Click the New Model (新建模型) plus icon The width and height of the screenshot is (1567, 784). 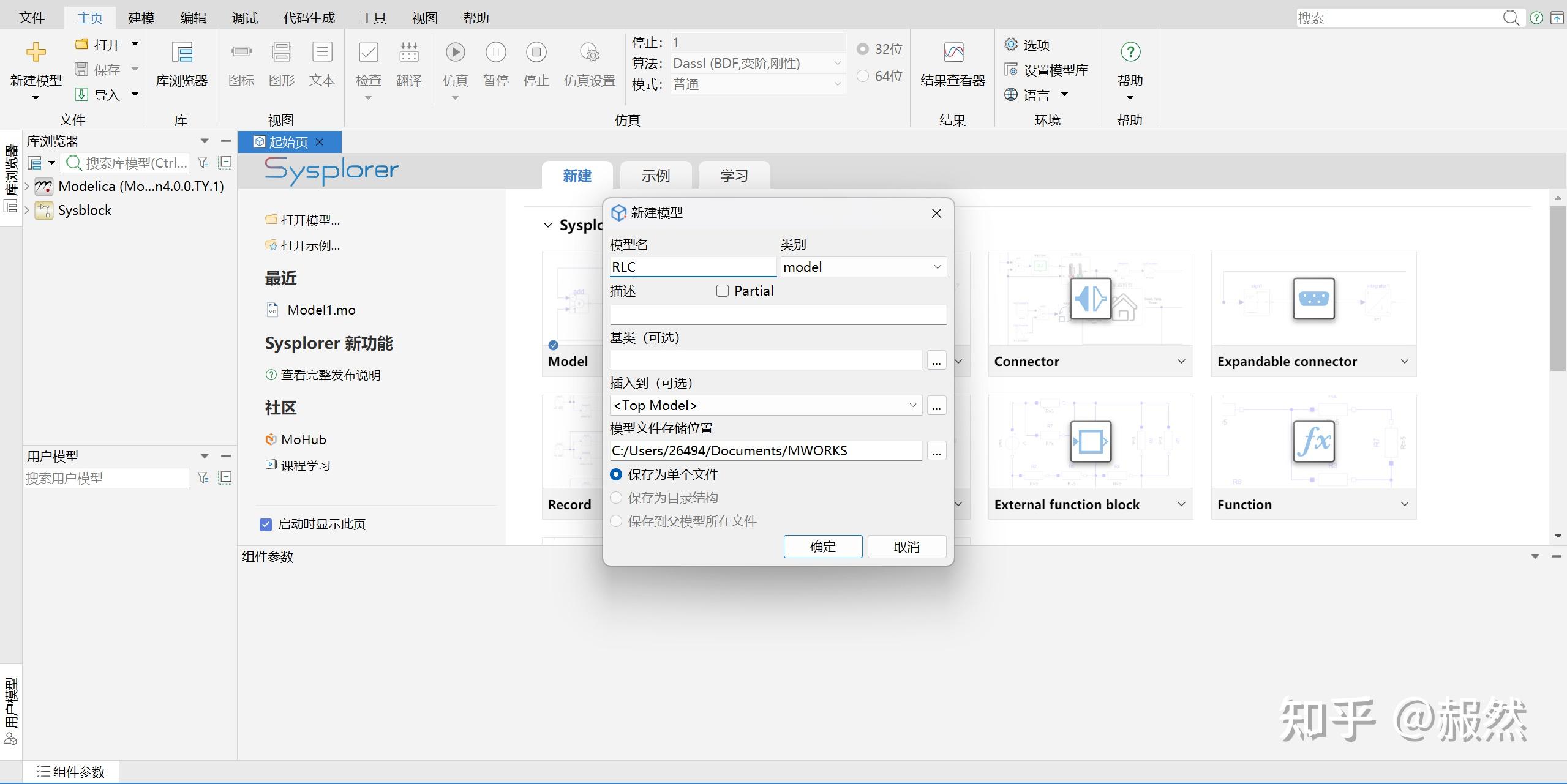tap(36, 52)
